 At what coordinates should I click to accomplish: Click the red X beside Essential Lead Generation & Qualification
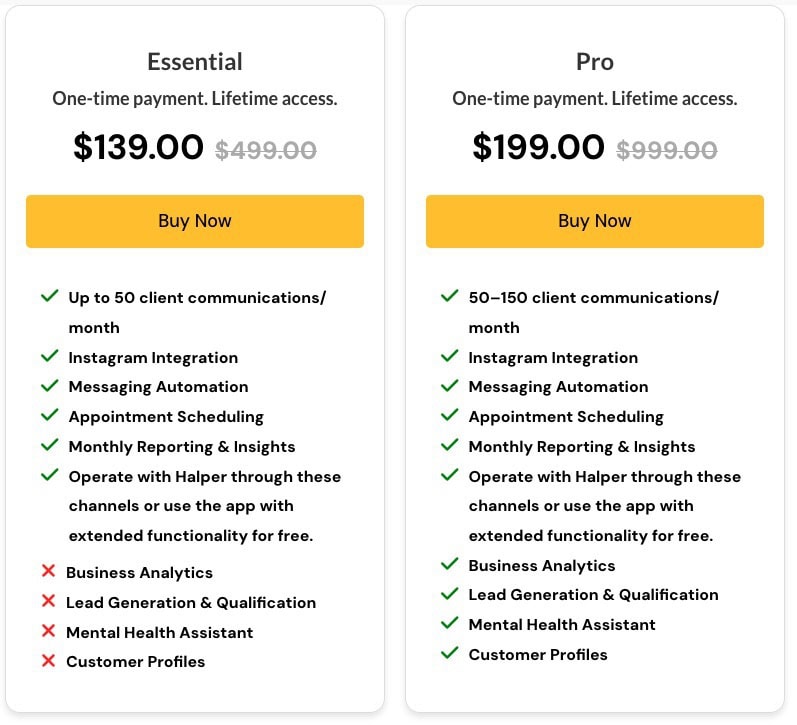pyautogui.click(x=48, y=601)
